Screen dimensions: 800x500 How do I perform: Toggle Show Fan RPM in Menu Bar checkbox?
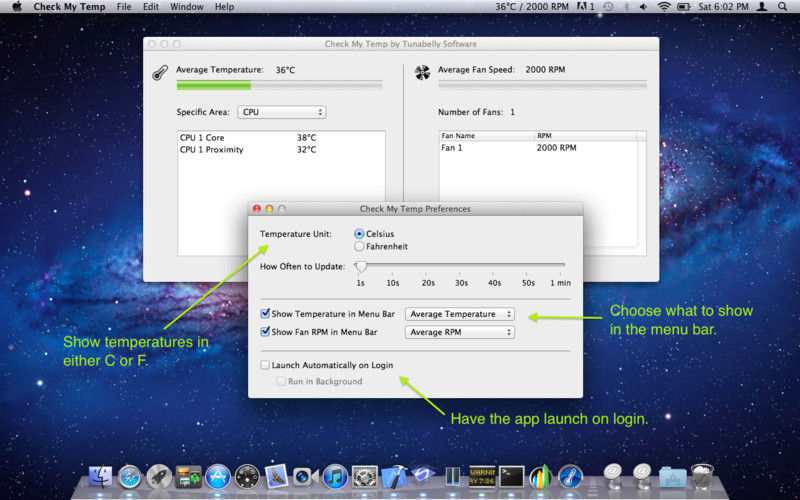coord(265,332)
